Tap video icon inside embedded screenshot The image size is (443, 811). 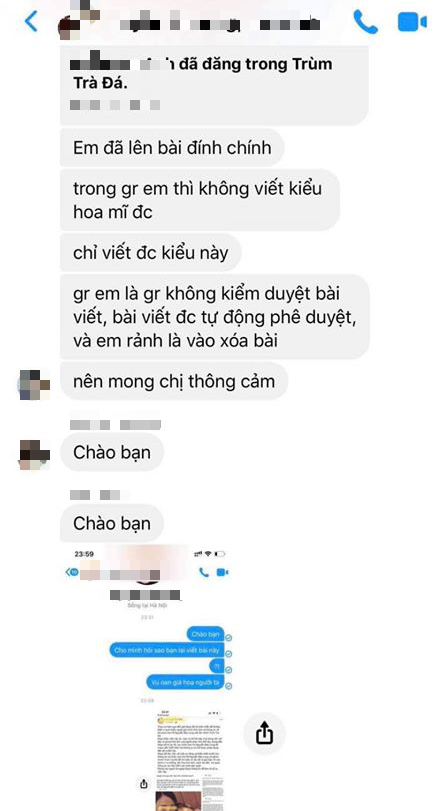(222, 572)
